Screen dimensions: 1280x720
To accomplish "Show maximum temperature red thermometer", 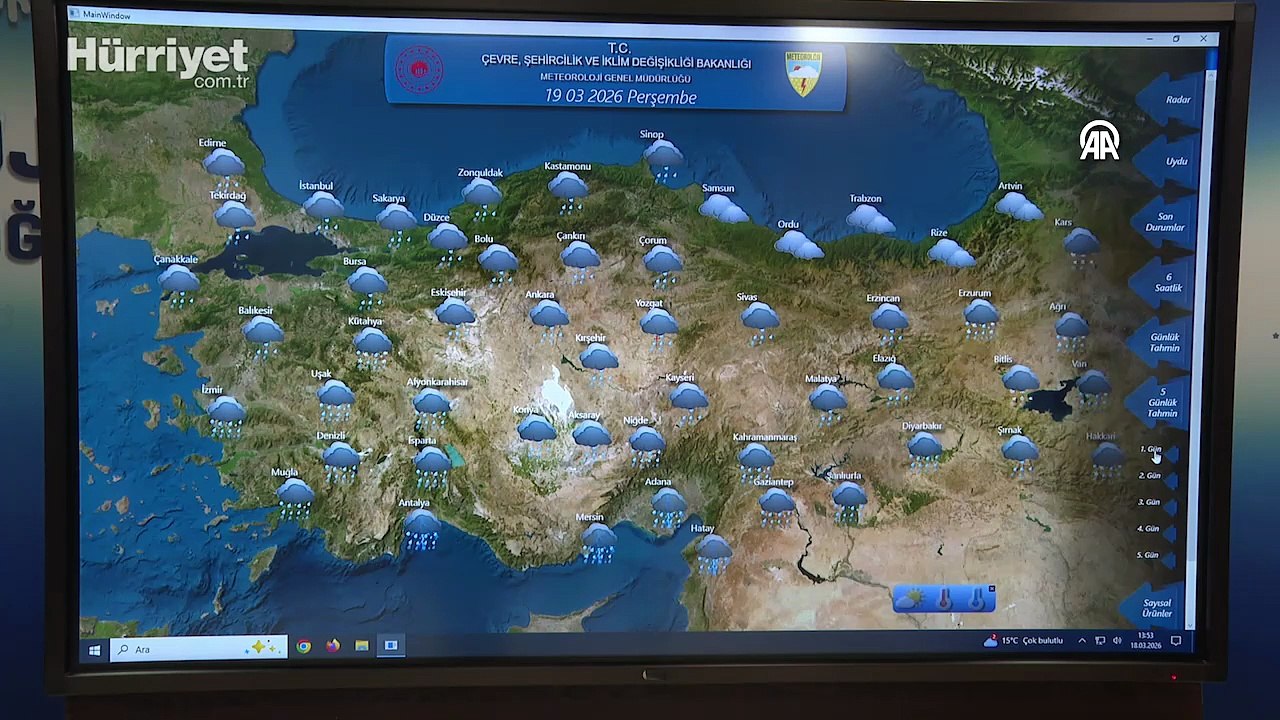I will coord(945,600).
